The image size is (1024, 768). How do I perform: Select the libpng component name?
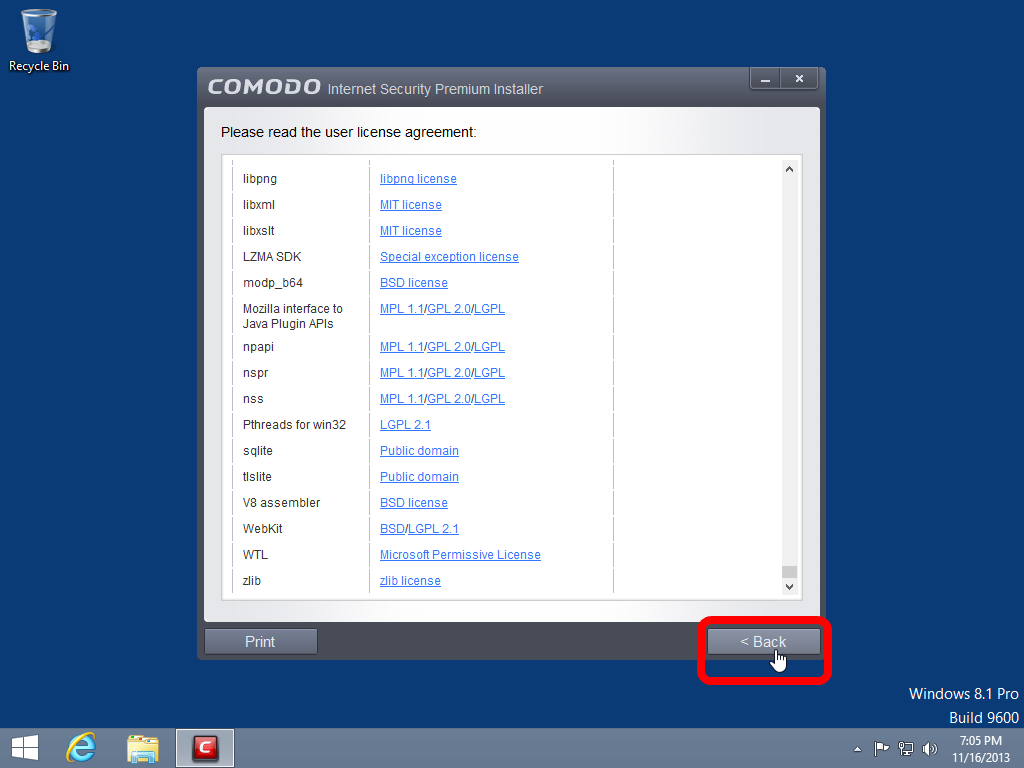click(x=260, y=179)
